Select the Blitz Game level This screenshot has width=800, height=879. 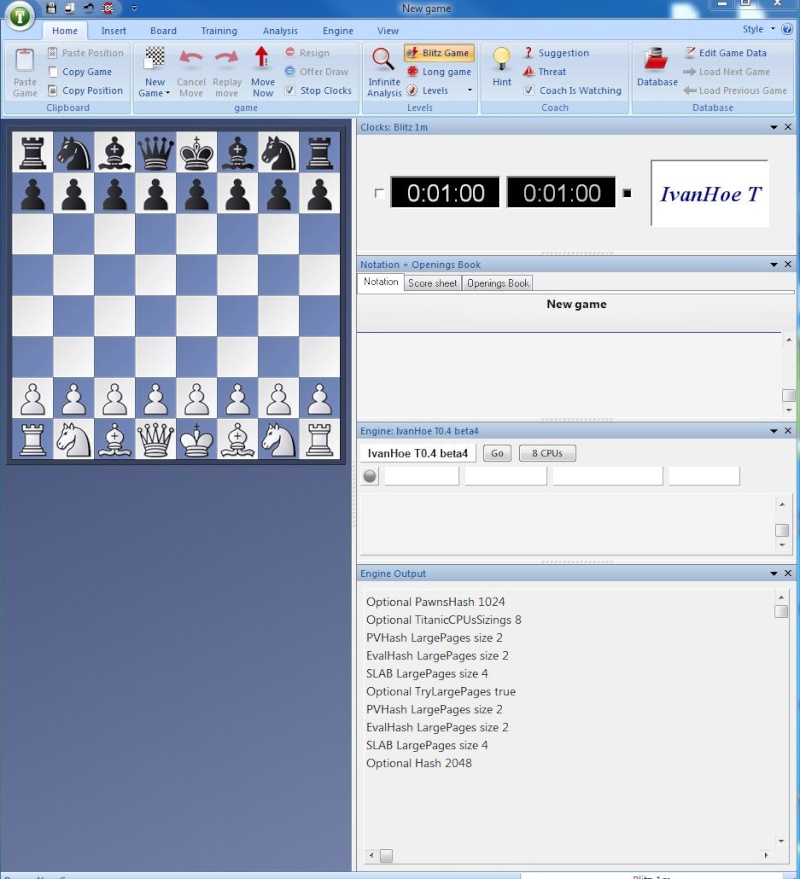click(439, 53)
